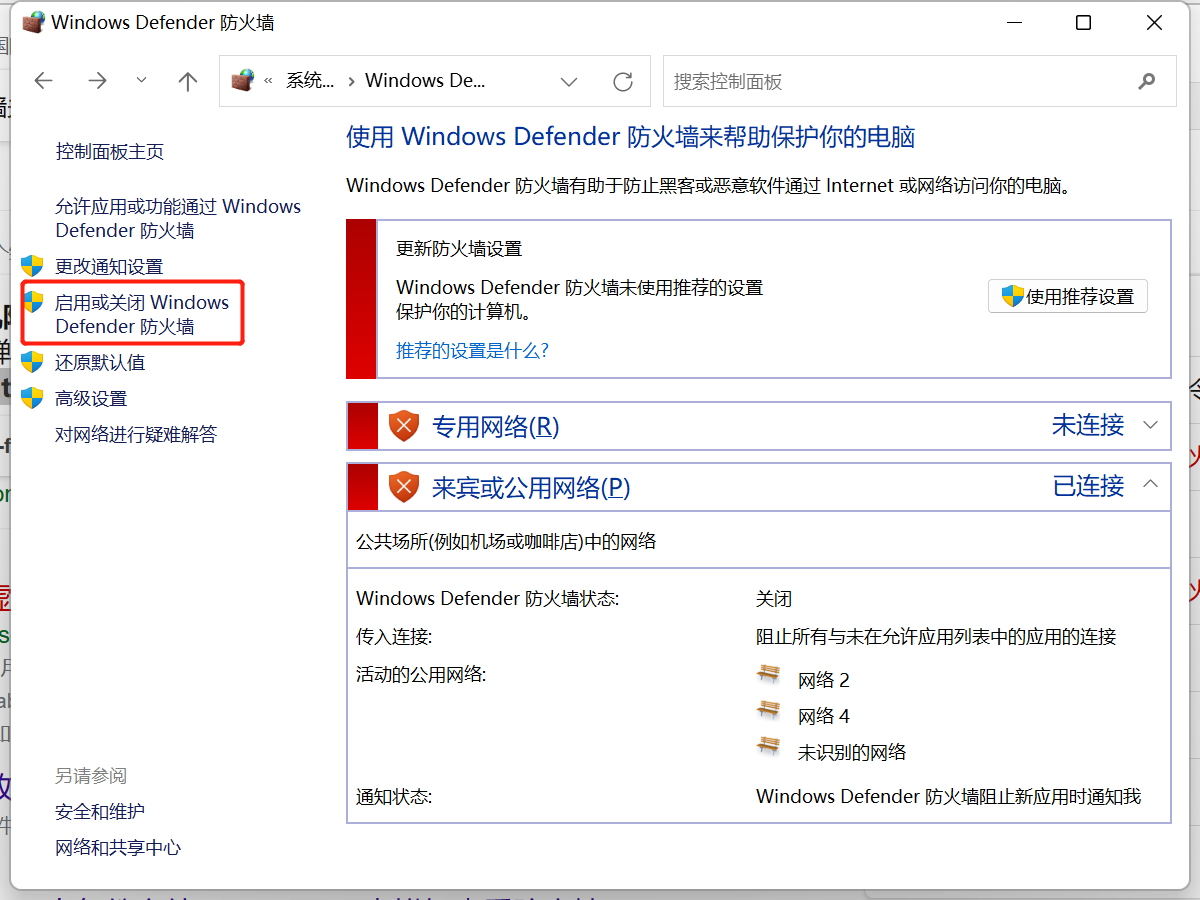Screen dimensions: 1200x900
Task: Click the red shield icon beside 来宾或公用网络
Action: tap(404, 487)
